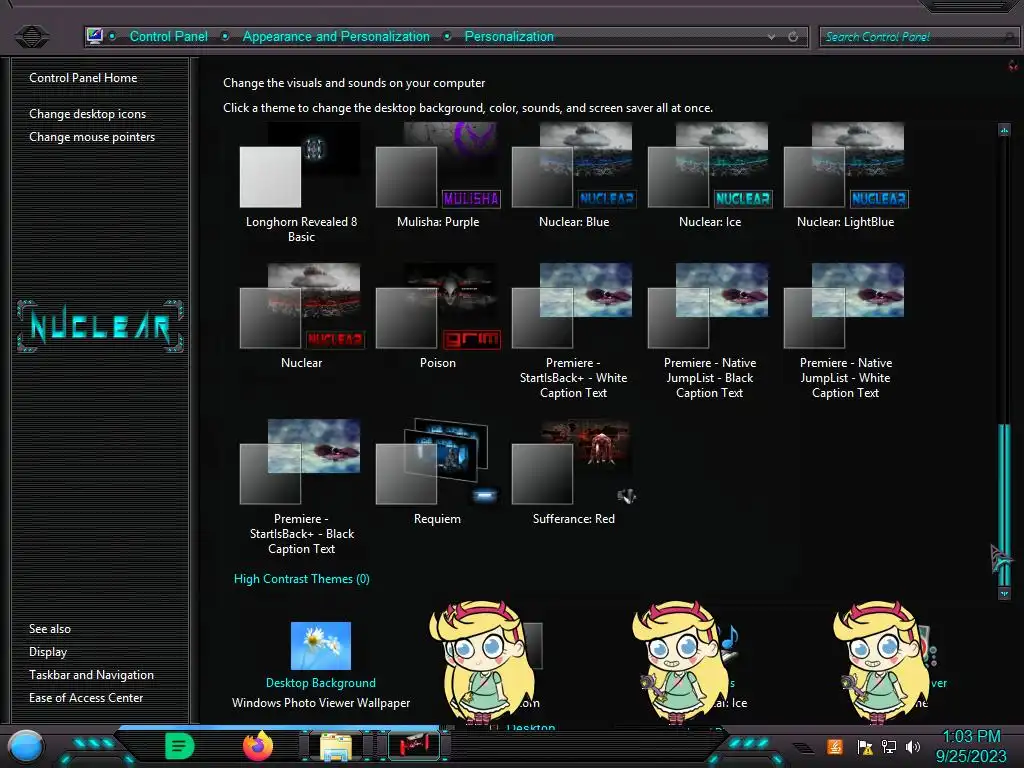Viewport: 1024px width, 768px height.
Task: Select the Longhorn Revealed 8 Basic theme
Action: [x=301, y=183]
